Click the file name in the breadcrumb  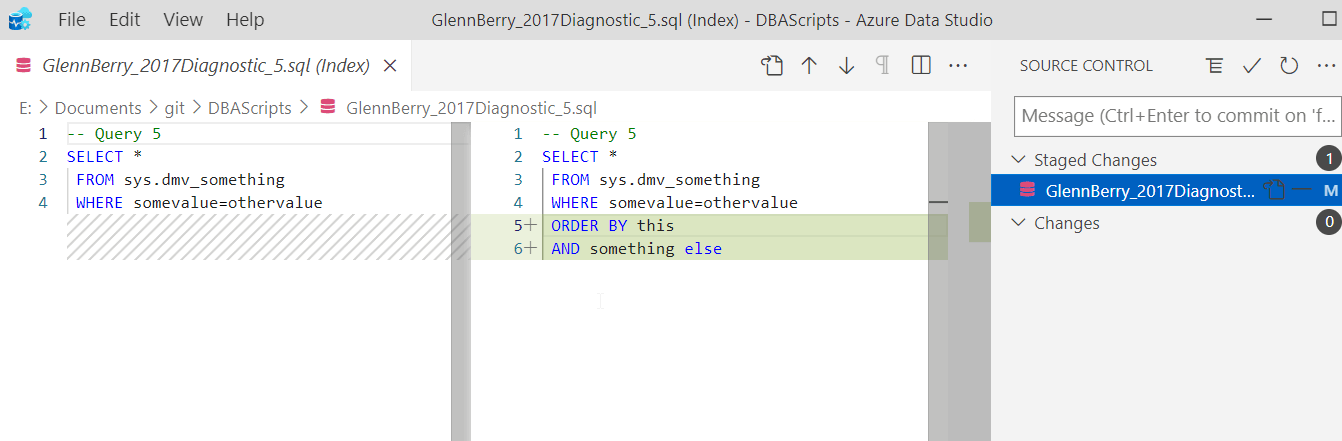click(x=471, y=108)
